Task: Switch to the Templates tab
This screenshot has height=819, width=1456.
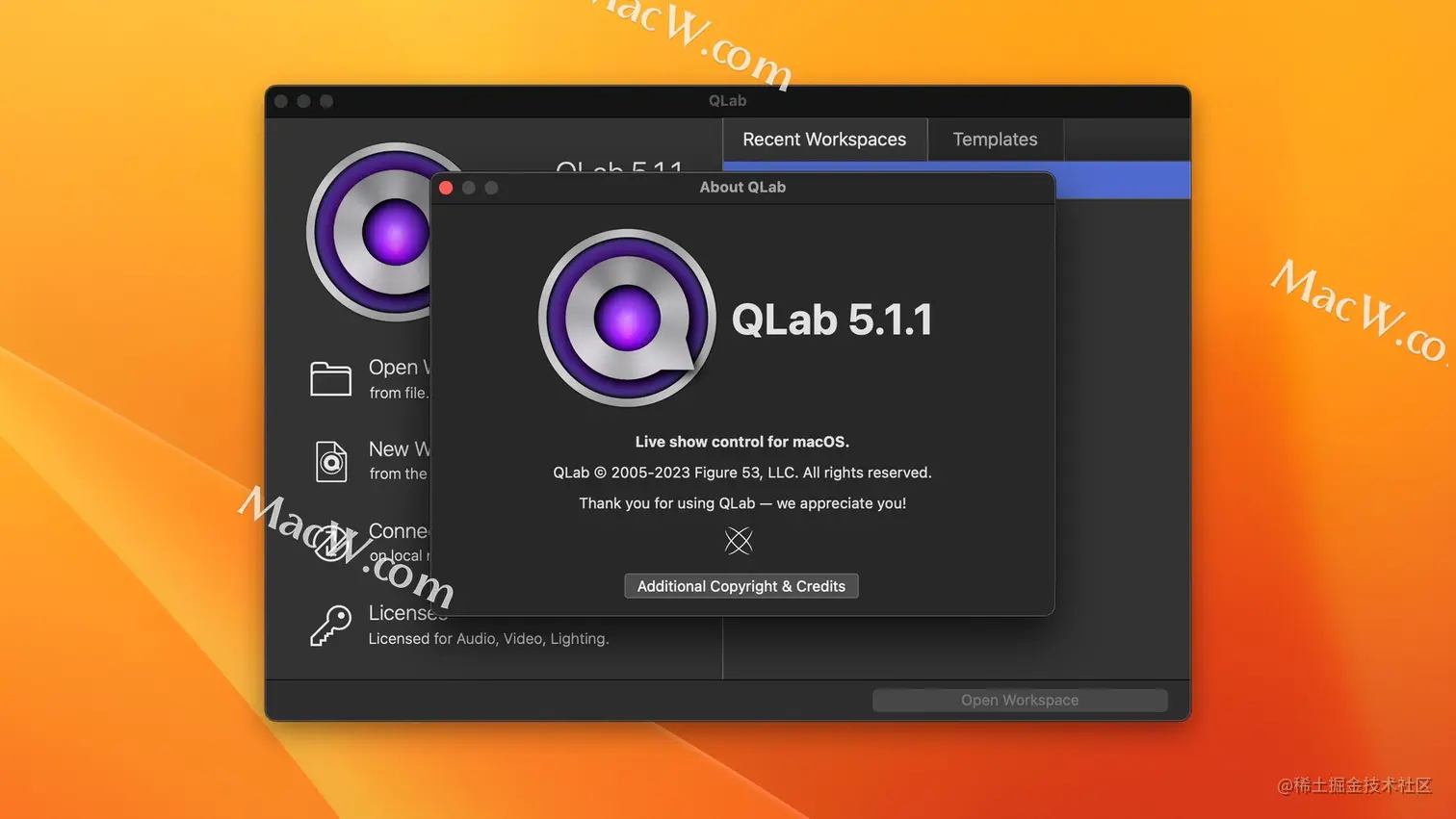Action: click(x=995, y=140)
